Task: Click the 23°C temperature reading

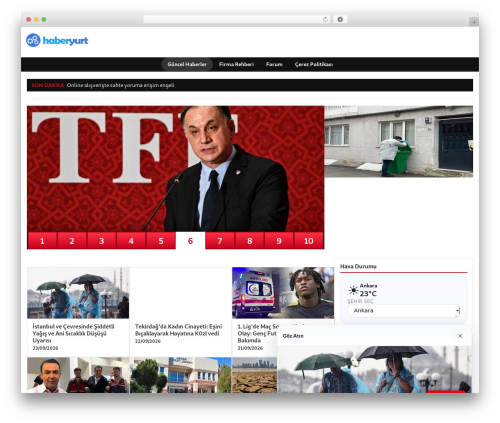Action: 368,294
